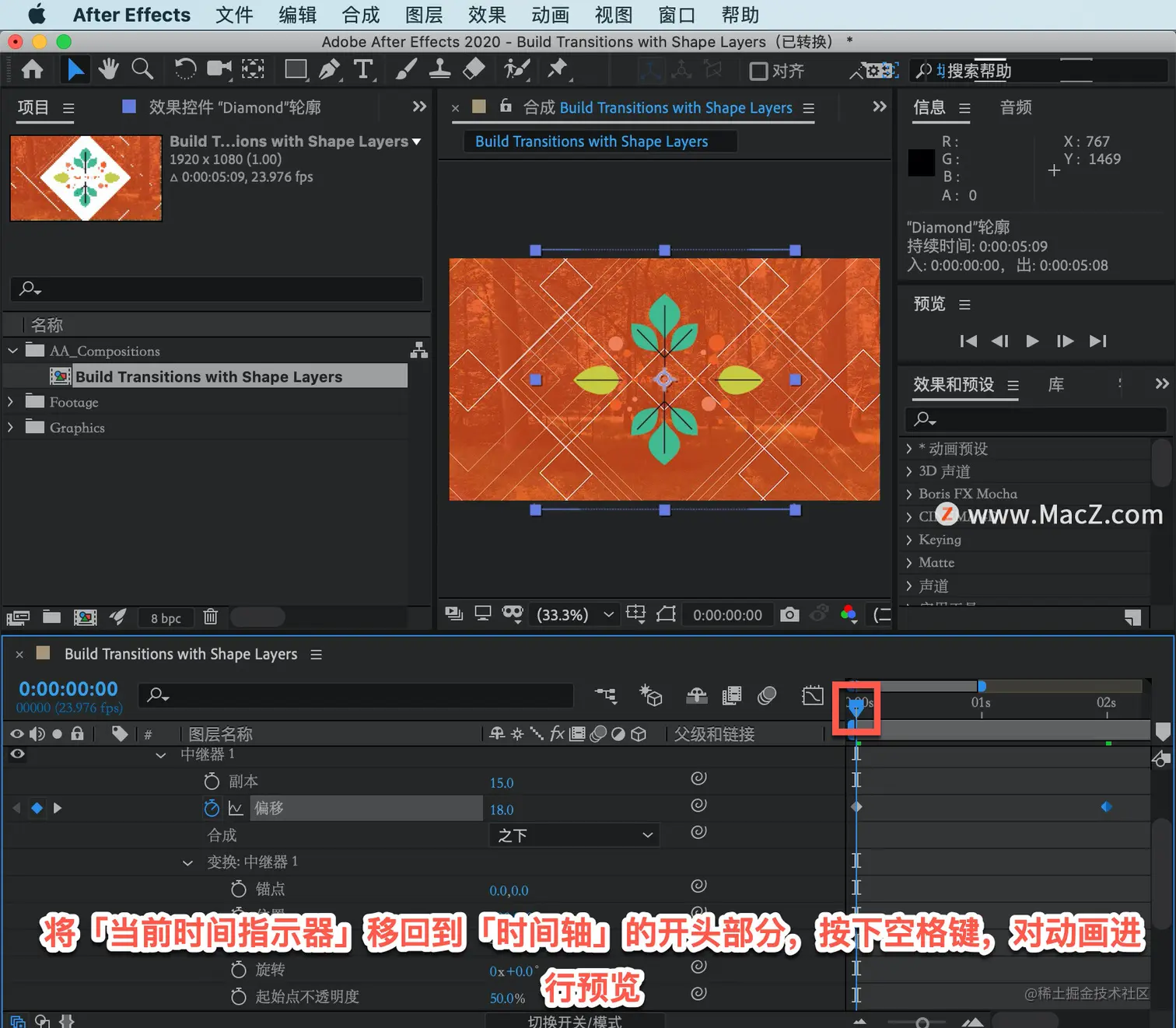This screenshot has height=1028, width=1176.
Task: Open composition mini-flowchart in timeline
Action: 605,695
